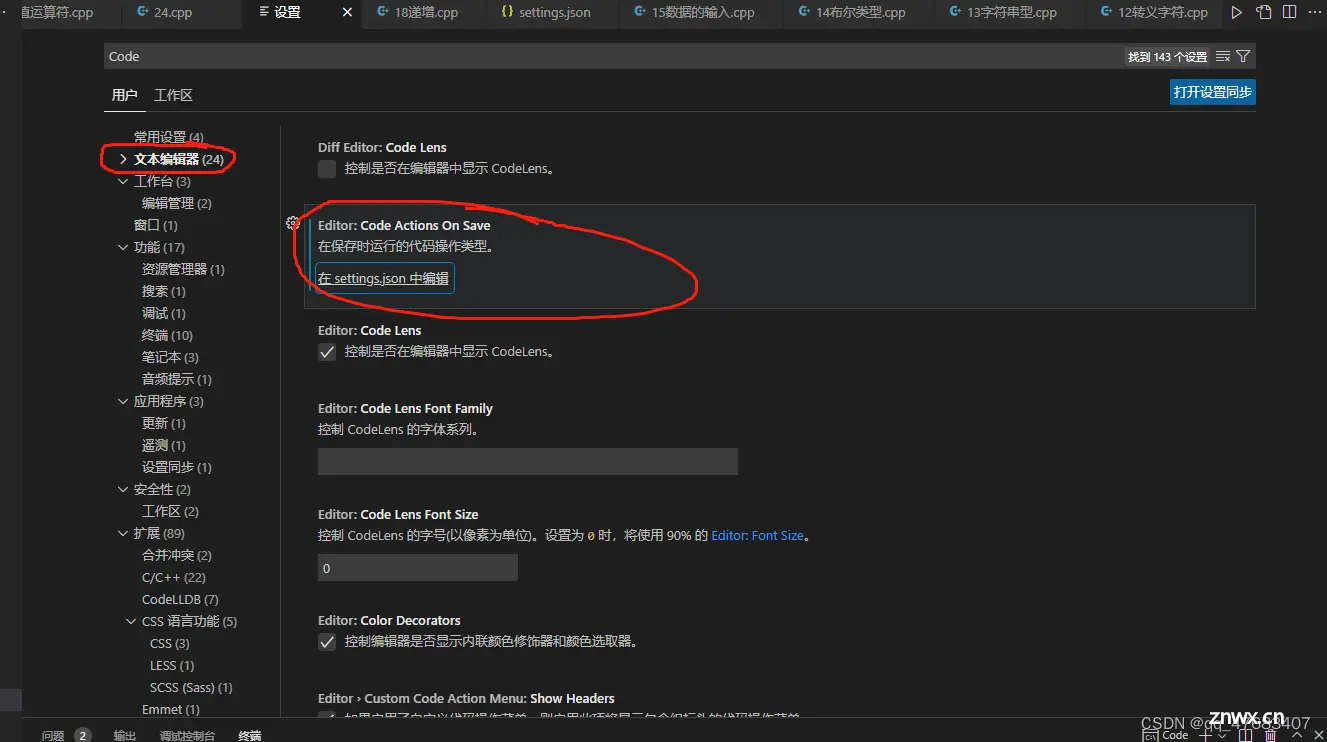Select 窗口 (1) in the tree

tap(155, 225)
